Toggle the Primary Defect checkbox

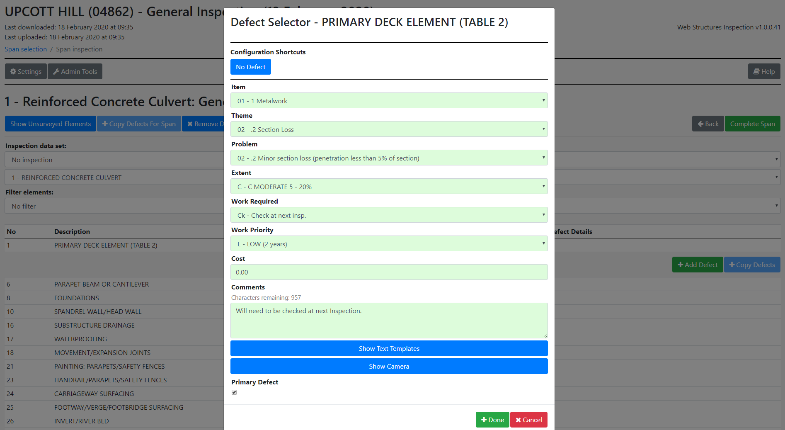click(x=234, y=393)
